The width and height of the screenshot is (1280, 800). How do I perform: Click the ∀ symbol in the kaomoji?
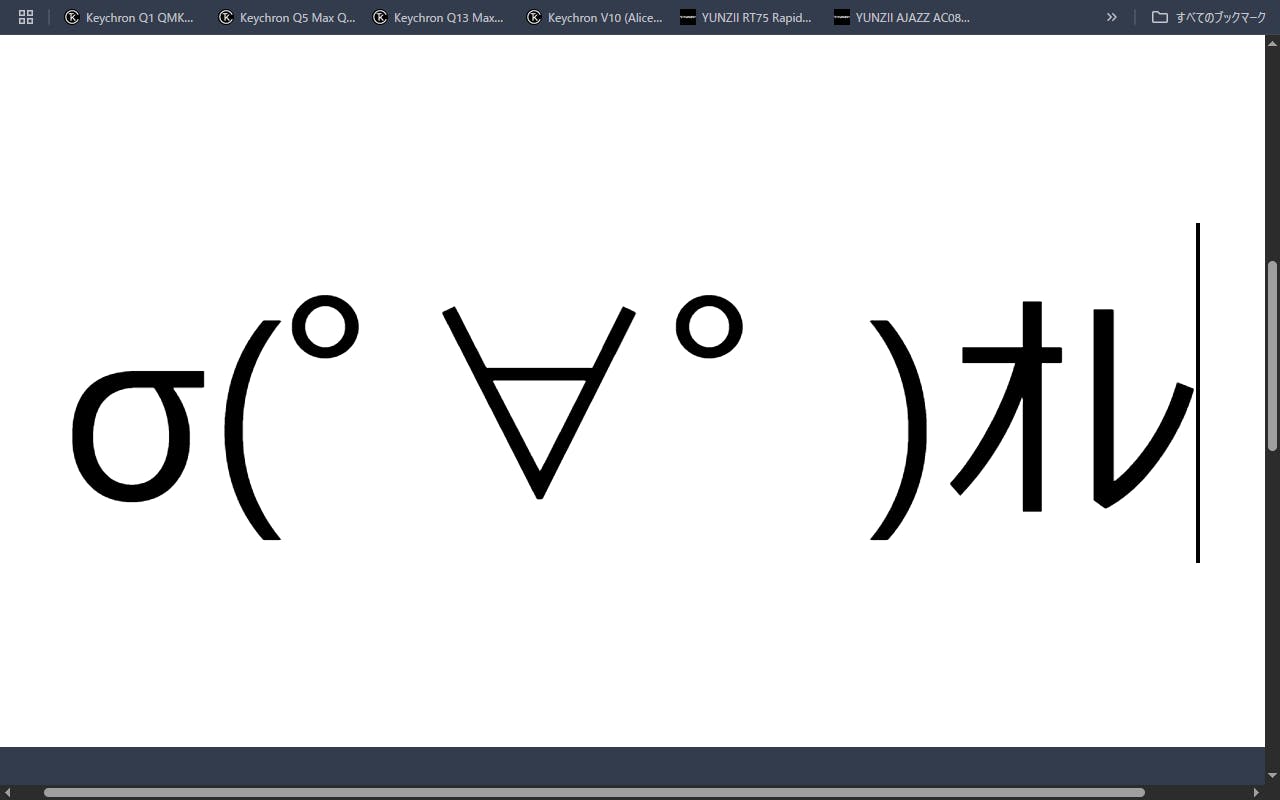[x=539, y=400]
